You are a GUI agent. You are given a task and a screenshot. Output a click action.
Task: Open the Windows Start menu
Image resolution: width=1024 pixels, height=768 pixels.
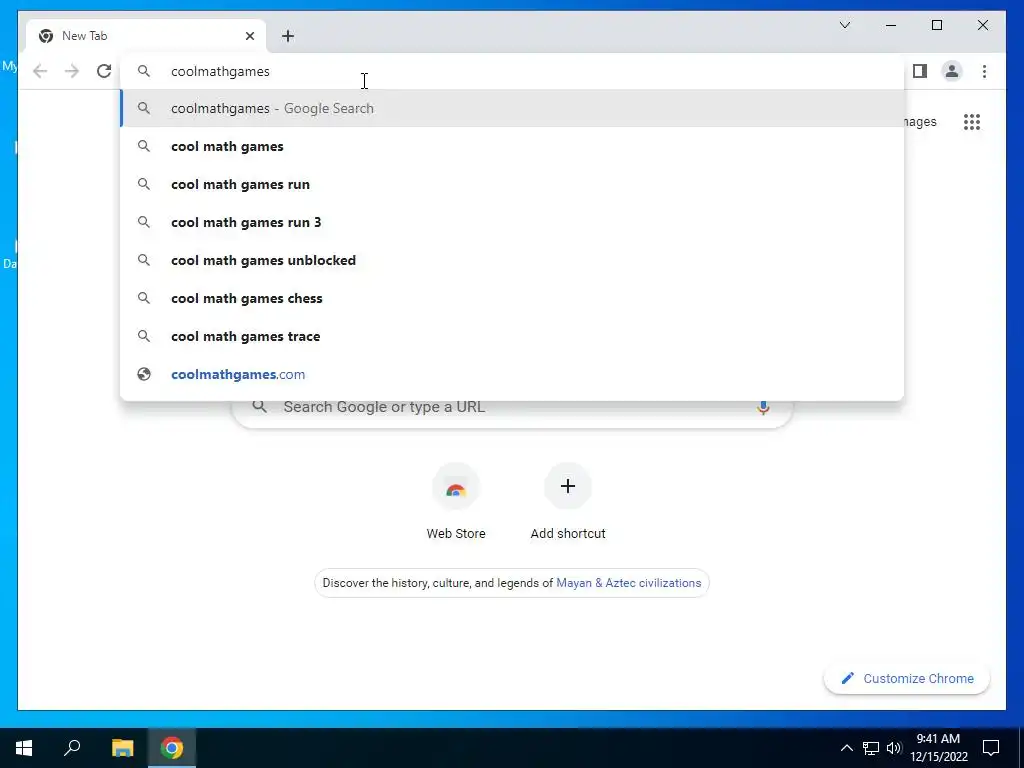click(x=24, y=748)
